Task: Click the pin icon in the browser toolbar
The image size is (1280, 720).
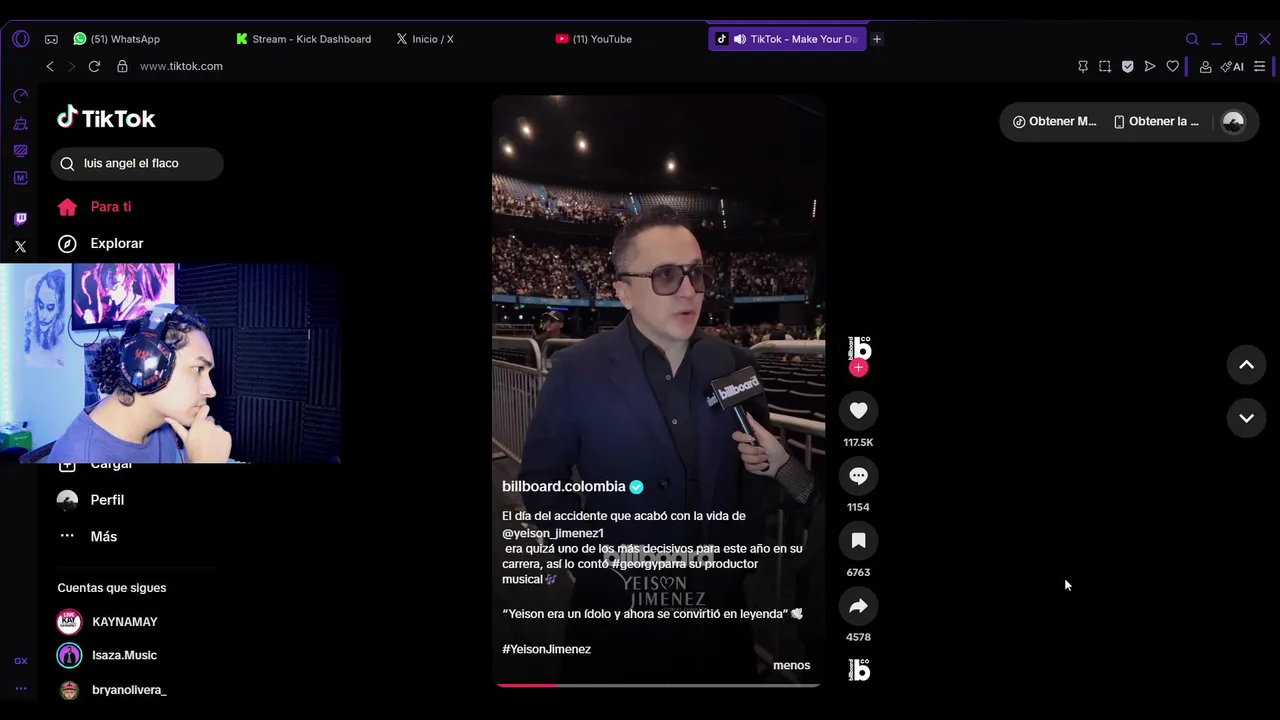Action: tap(1083, 66)
